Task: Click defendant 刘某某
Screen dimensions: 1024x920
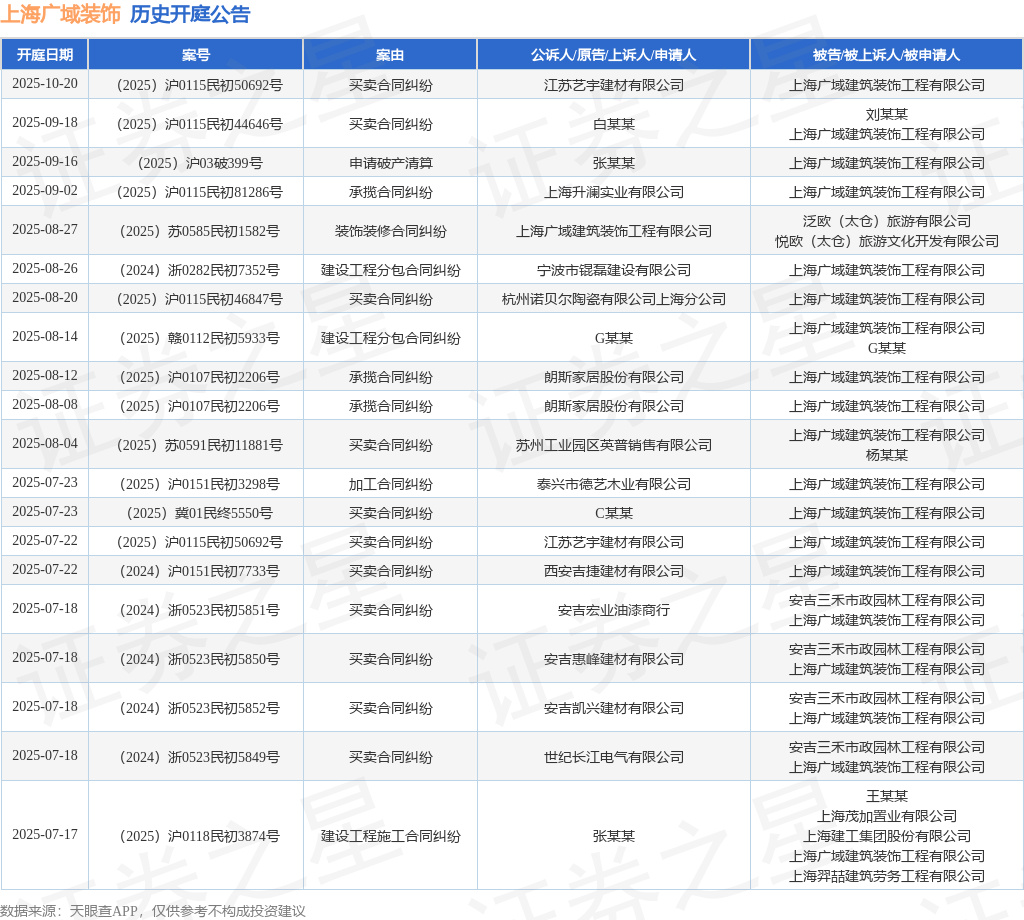Action: [x=887, y=114]
